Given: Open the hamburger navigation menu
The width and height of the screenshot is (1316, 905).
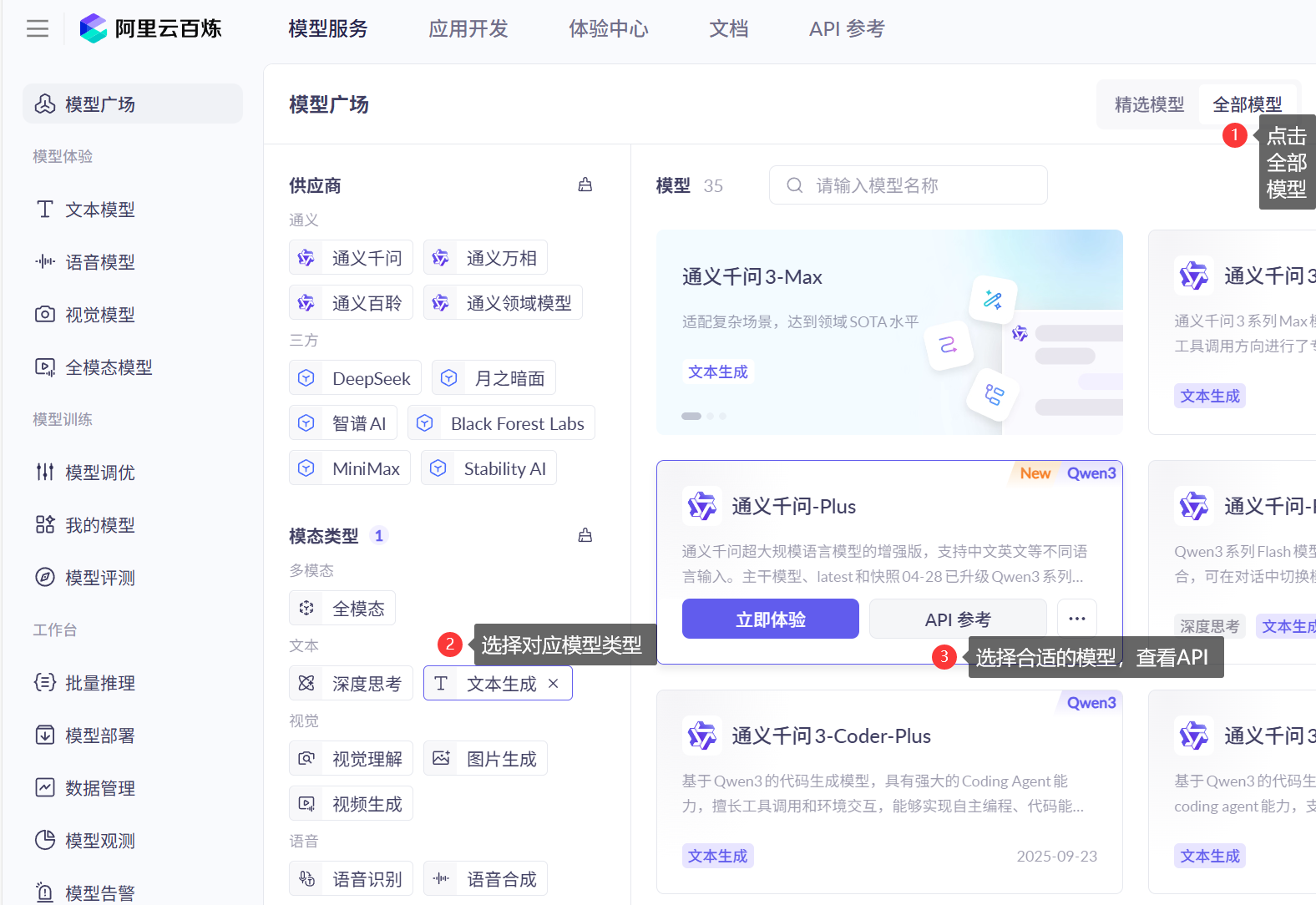Looking at the screenshot, I should point(38,29).
